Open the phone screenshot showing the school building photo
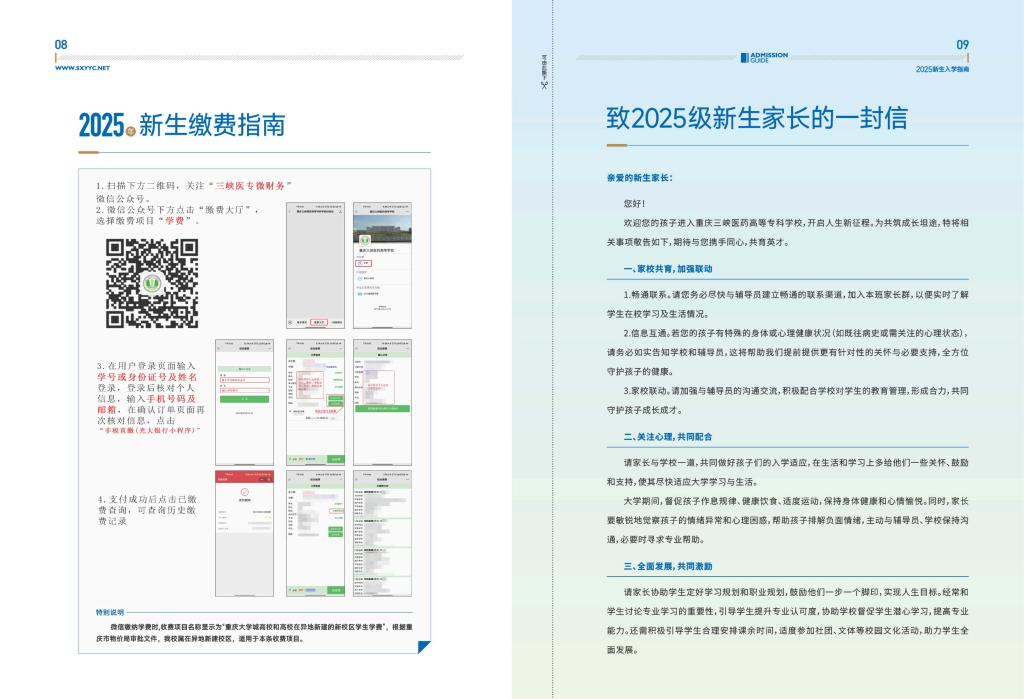The width and height of the screenshot is (1024, 699). [x=382, y=265]
